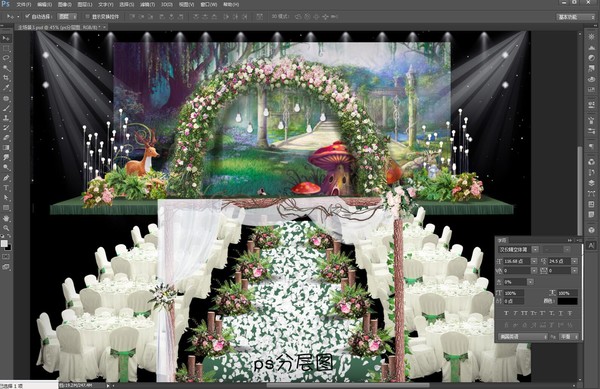The width and height of the screenshot is (600, 389).
Task: Select the Magic Wand tool
Action: point(6,68)
